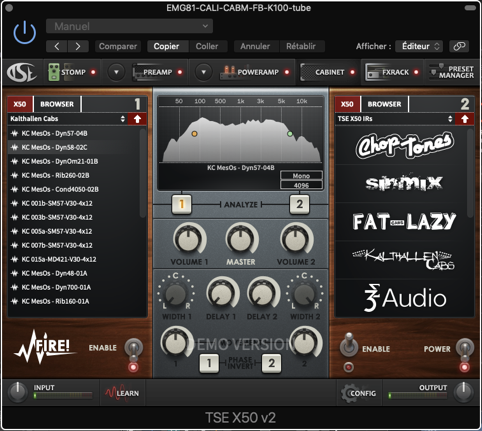Select the 3 Sigma Audio brand
The width and height of the screenshot is (482, 431).
(405, 298)
